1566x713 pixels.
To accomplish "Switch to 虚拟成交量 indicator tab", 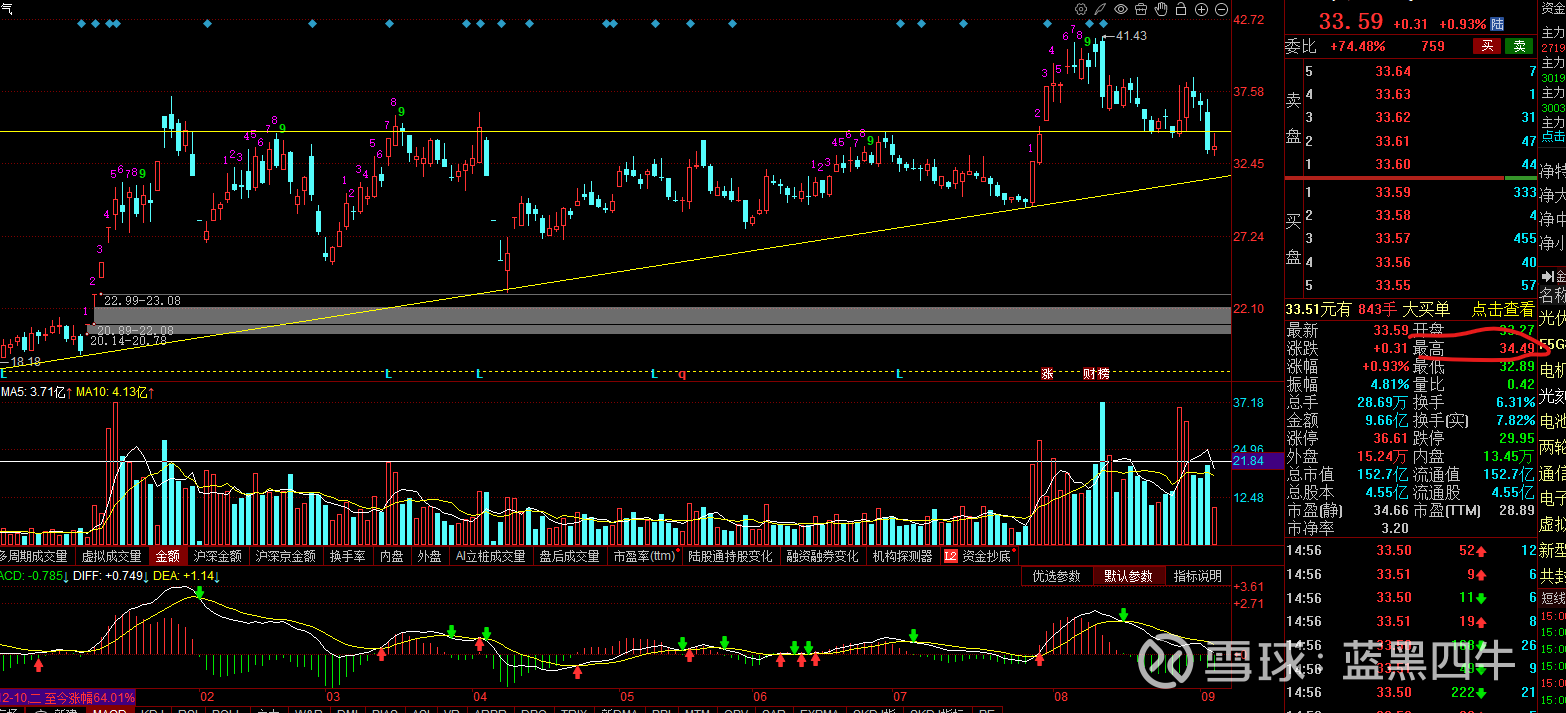I will coord(111,556).
